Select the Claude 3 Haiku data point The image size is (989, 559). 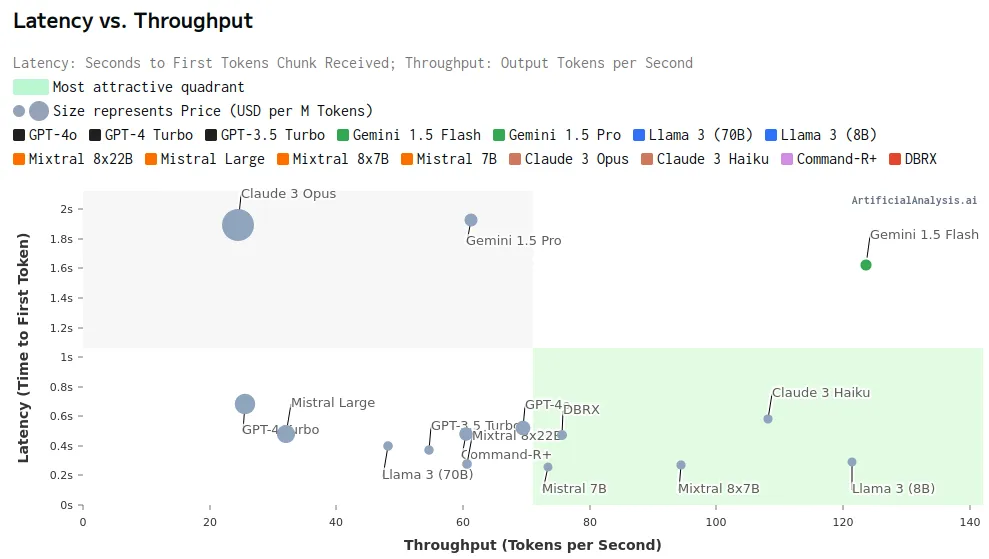tap(768, 419)
